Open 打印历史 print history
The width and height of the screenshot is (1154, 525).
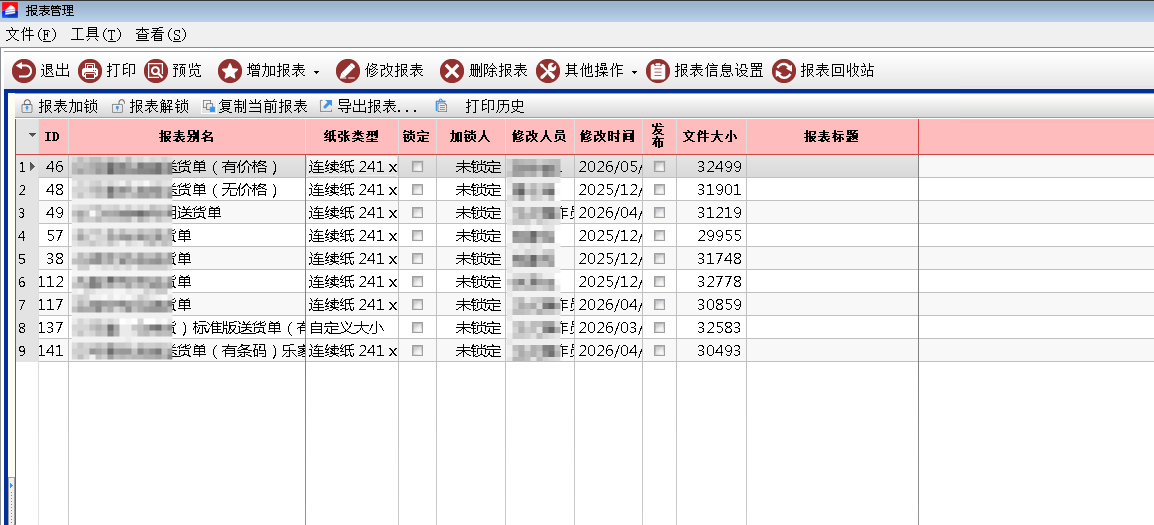tap(495, 106)
